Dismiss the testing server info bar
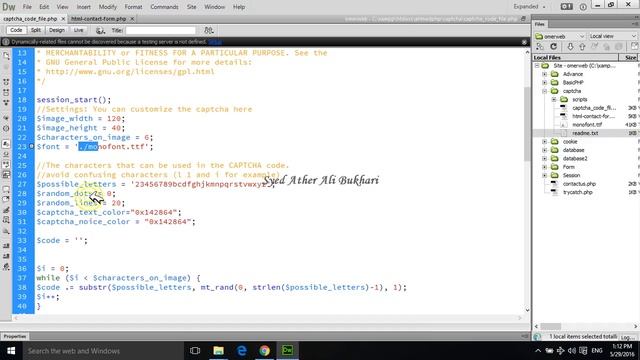 click(x=524, y=42)
